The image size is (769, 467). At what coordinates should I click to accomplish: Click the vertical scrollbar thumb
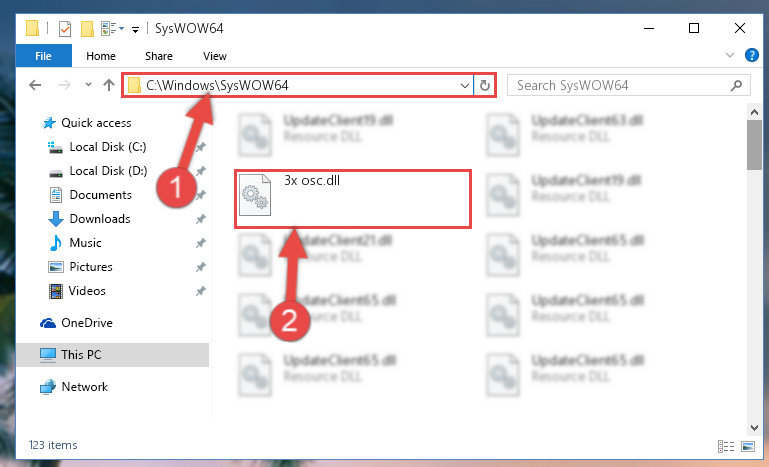[x=754, y=145]
